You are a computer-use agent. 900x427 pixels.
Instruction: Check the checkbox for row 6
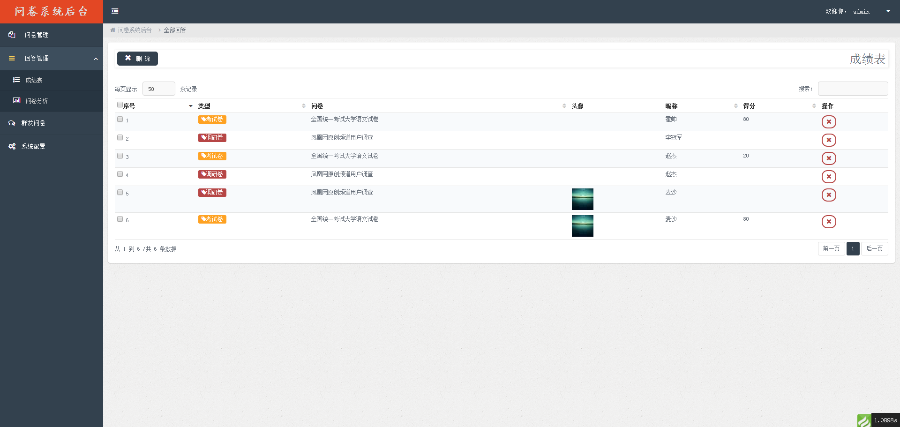point(120,219)
